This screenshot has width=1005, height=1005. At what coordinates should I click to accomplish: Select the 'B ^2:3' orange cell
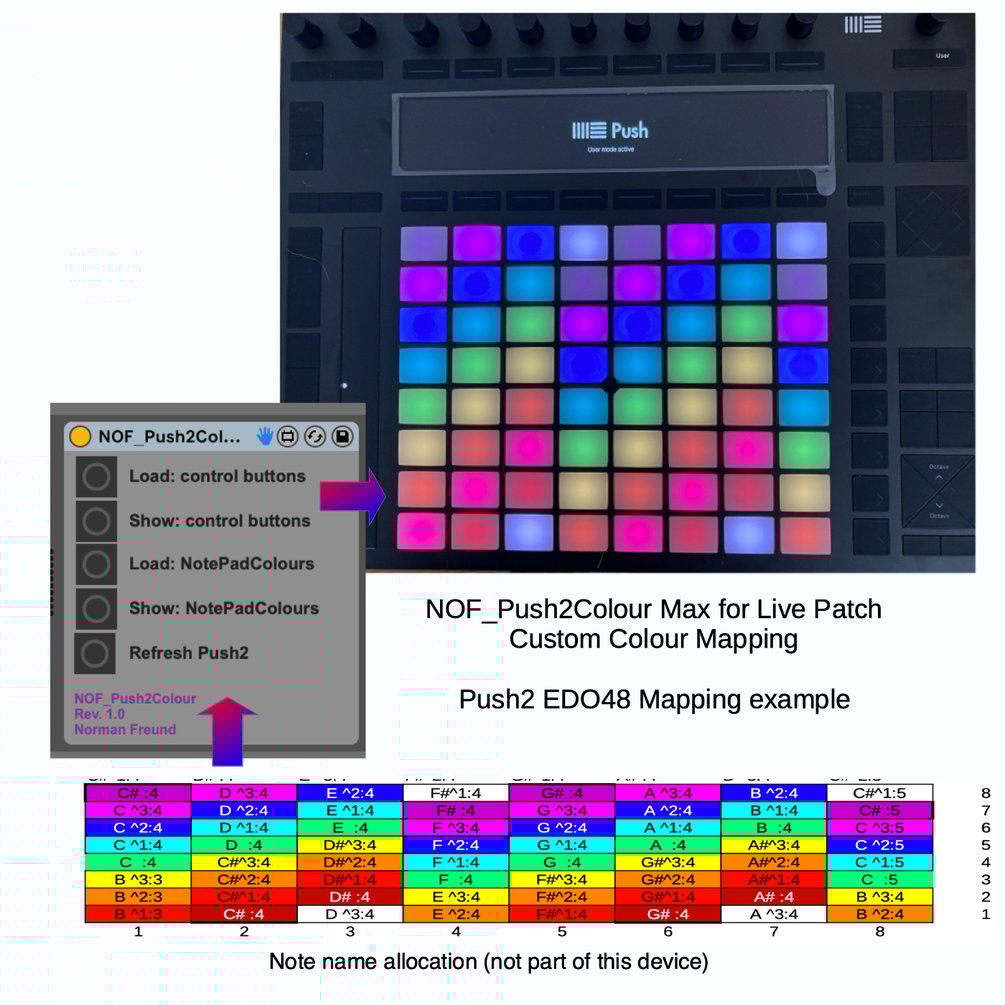[138, 897]
